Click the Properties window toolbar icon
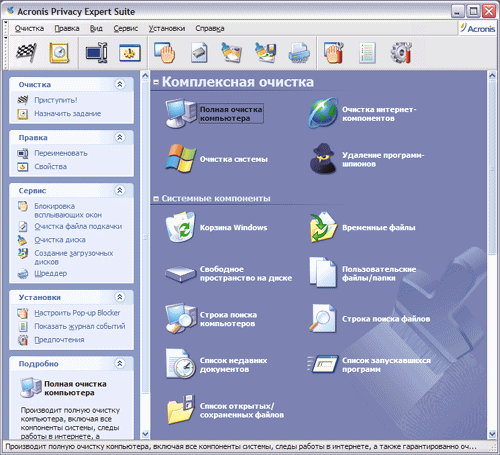Image resolution: width=500 pixels, height=455 pixels. pyautogui.click(x=130, y=53)
